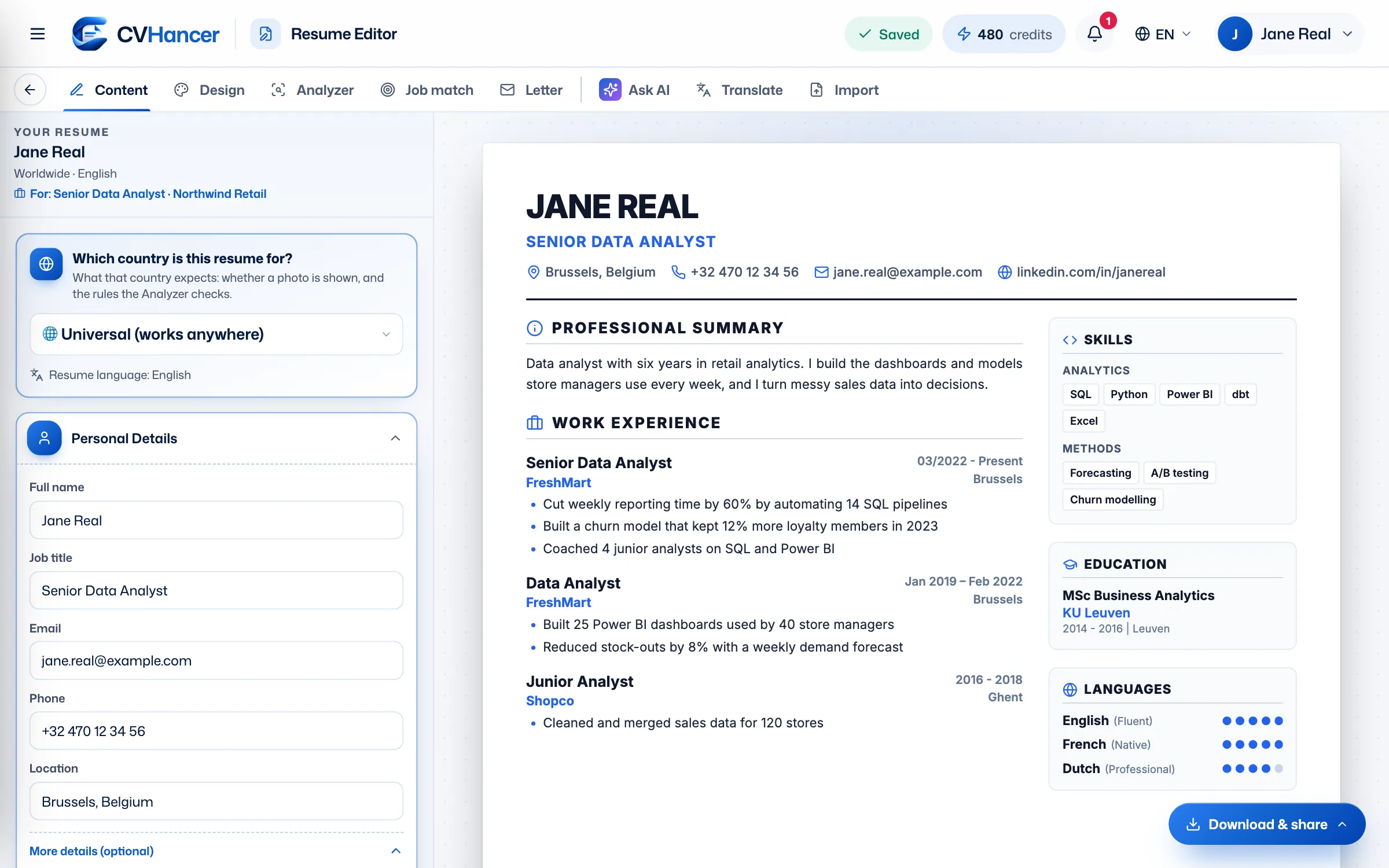Image resolution: width=1389 pixels, height=868 pixels.
Task: Click the envelope icon in resume header
Action: pyautogui.click(x=821, y=272)
